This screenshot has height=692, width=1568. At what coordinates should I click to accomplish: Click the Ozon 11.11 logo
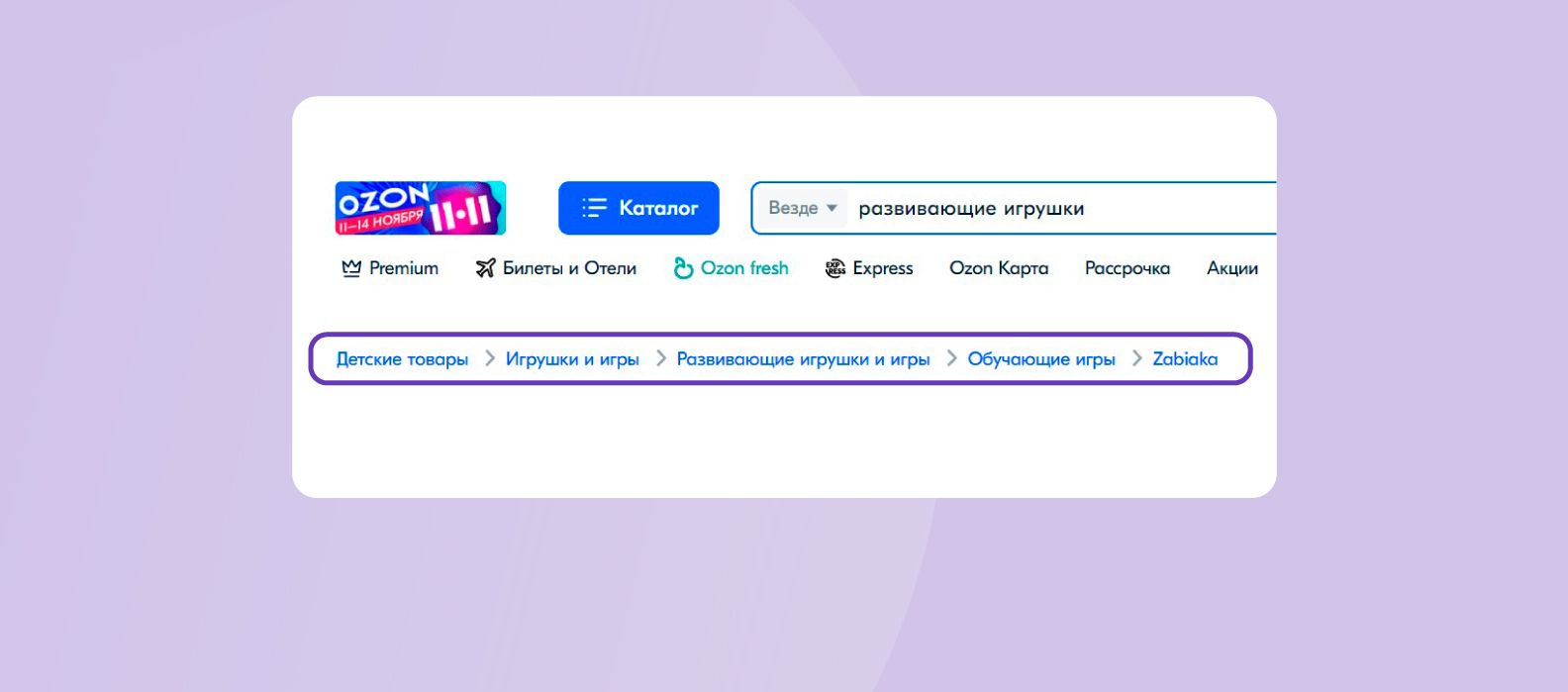pos(420,208)
